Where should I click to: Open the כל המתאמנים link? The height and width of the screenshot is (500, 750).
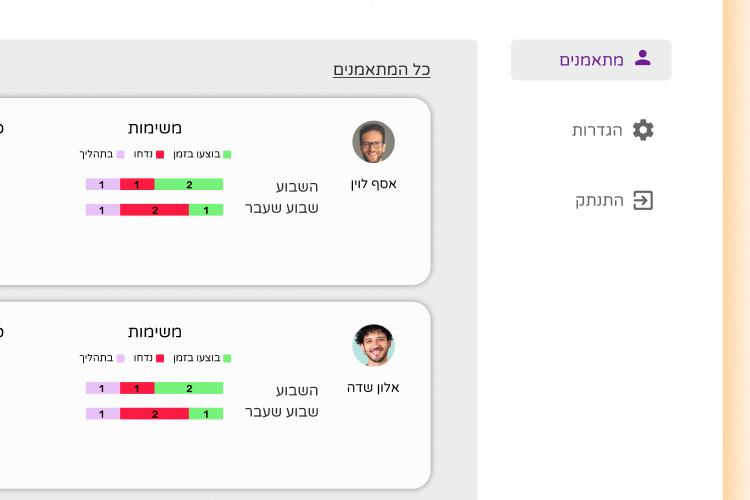(x=382, y=70)
